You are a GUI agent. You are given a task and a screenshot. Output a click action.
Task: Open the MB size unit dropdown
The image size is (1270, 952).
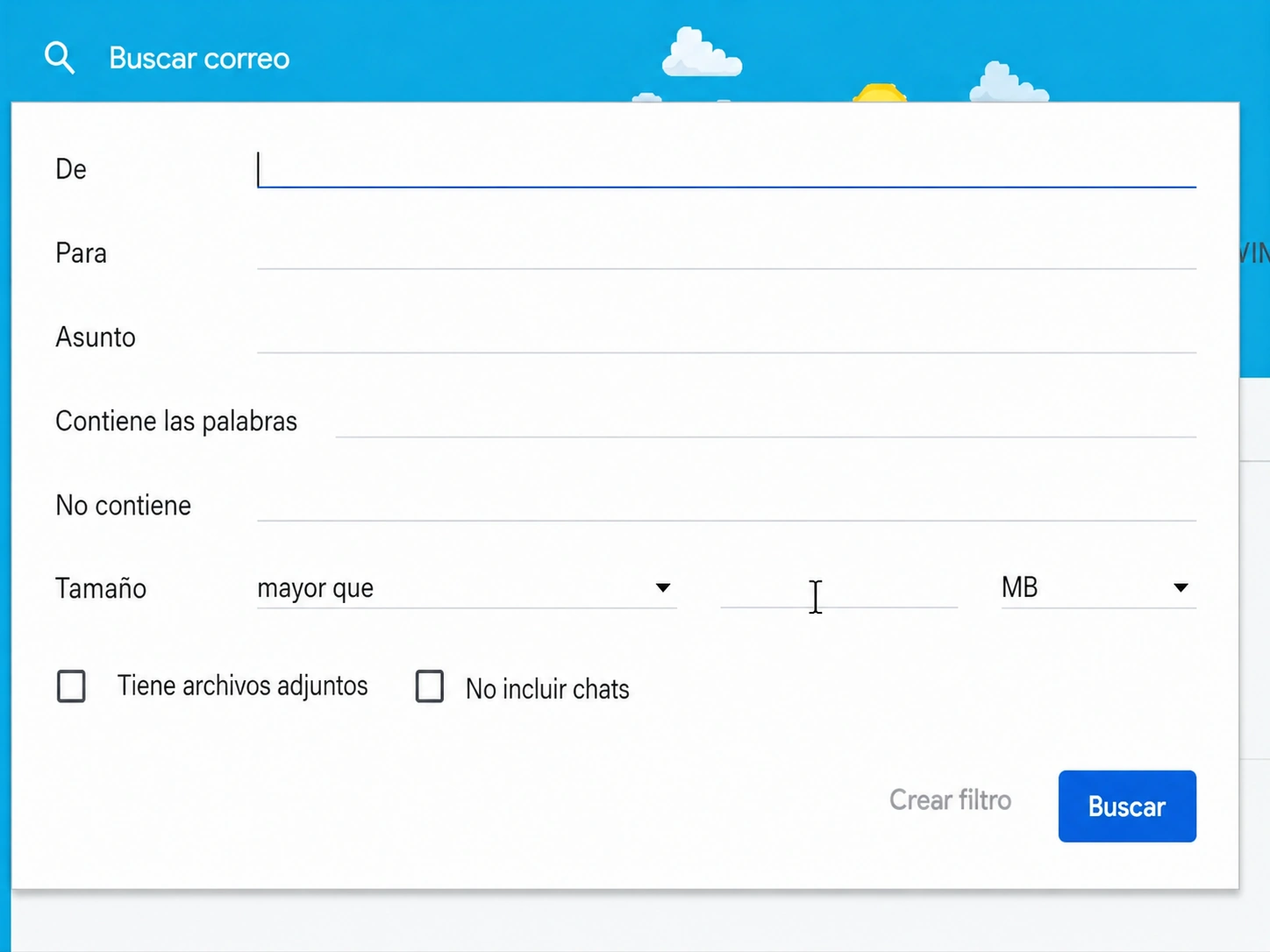pos(1098,588)
